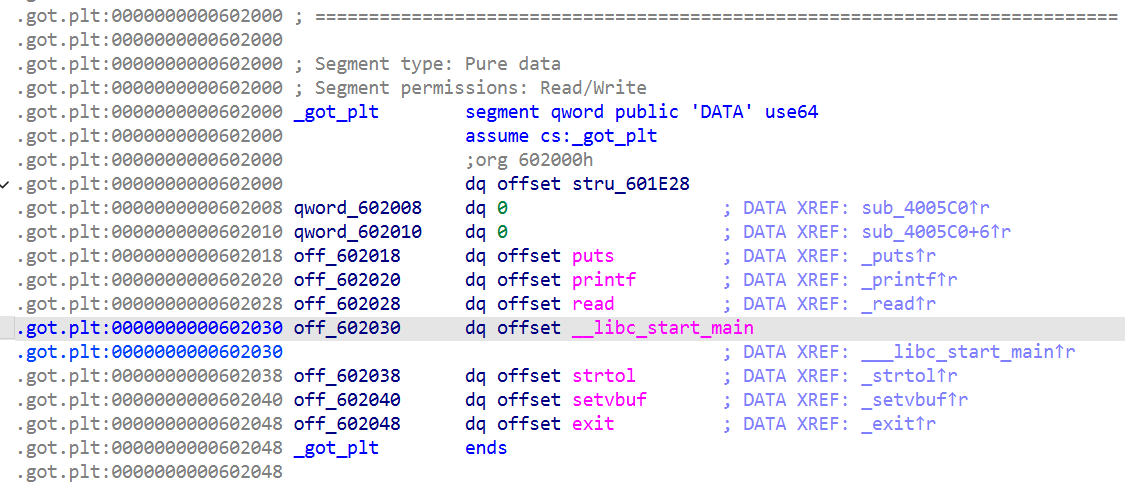The image size is (1125, 485).
Task: Open the read symbol reference
Action: (593, 304)
